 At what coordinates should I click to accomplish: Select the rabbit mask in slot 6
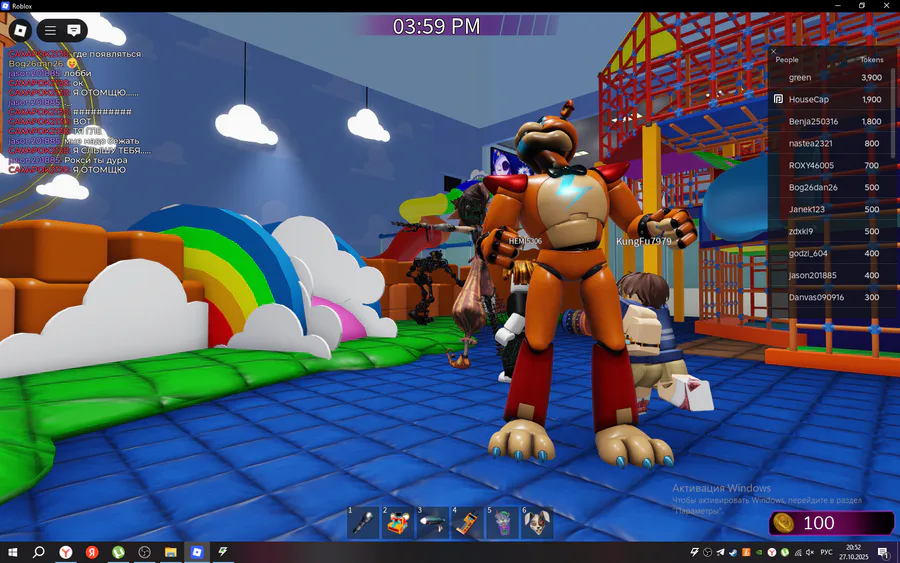point(537,522)
